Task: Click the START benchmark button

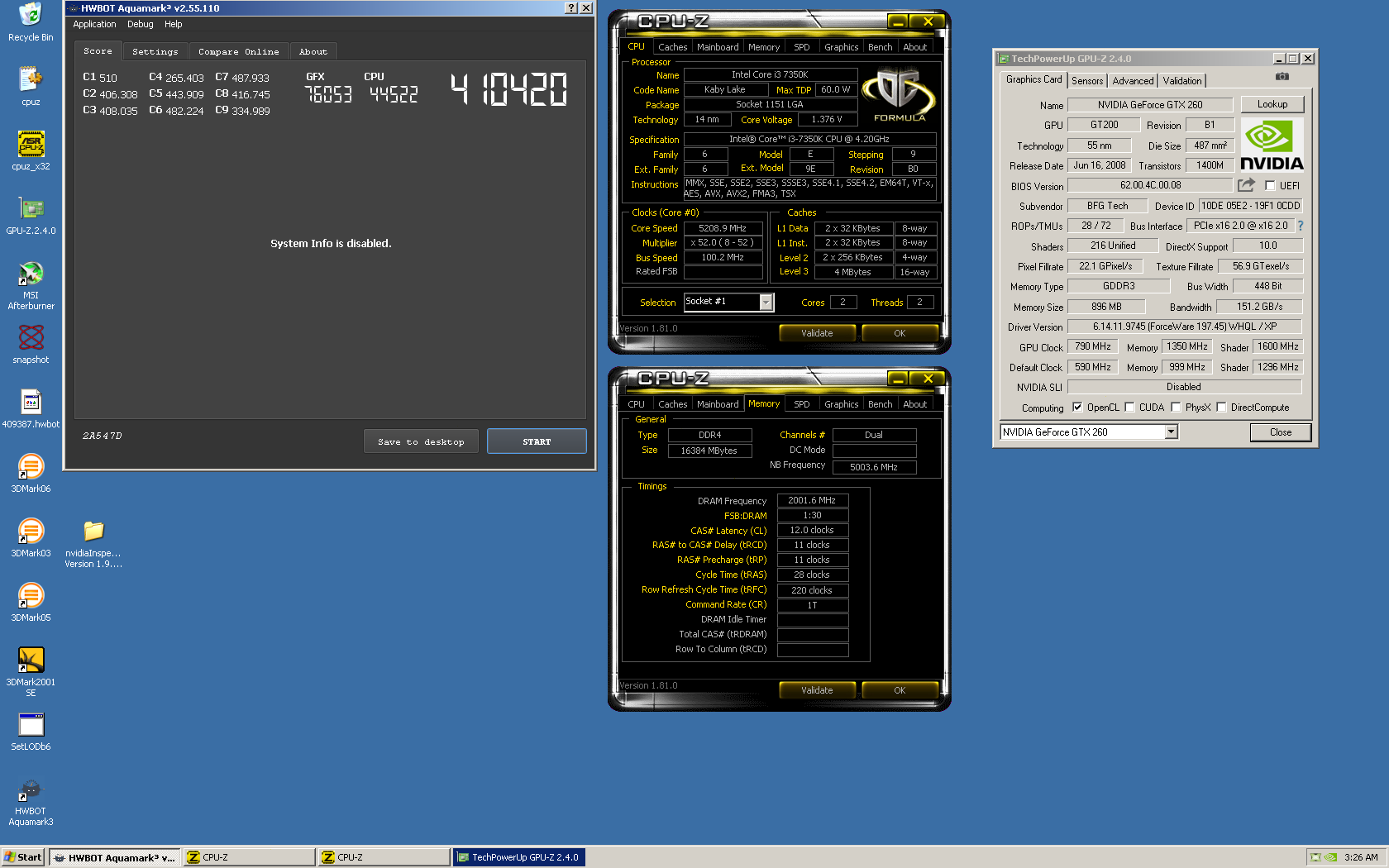Action: tap(537, 441)
